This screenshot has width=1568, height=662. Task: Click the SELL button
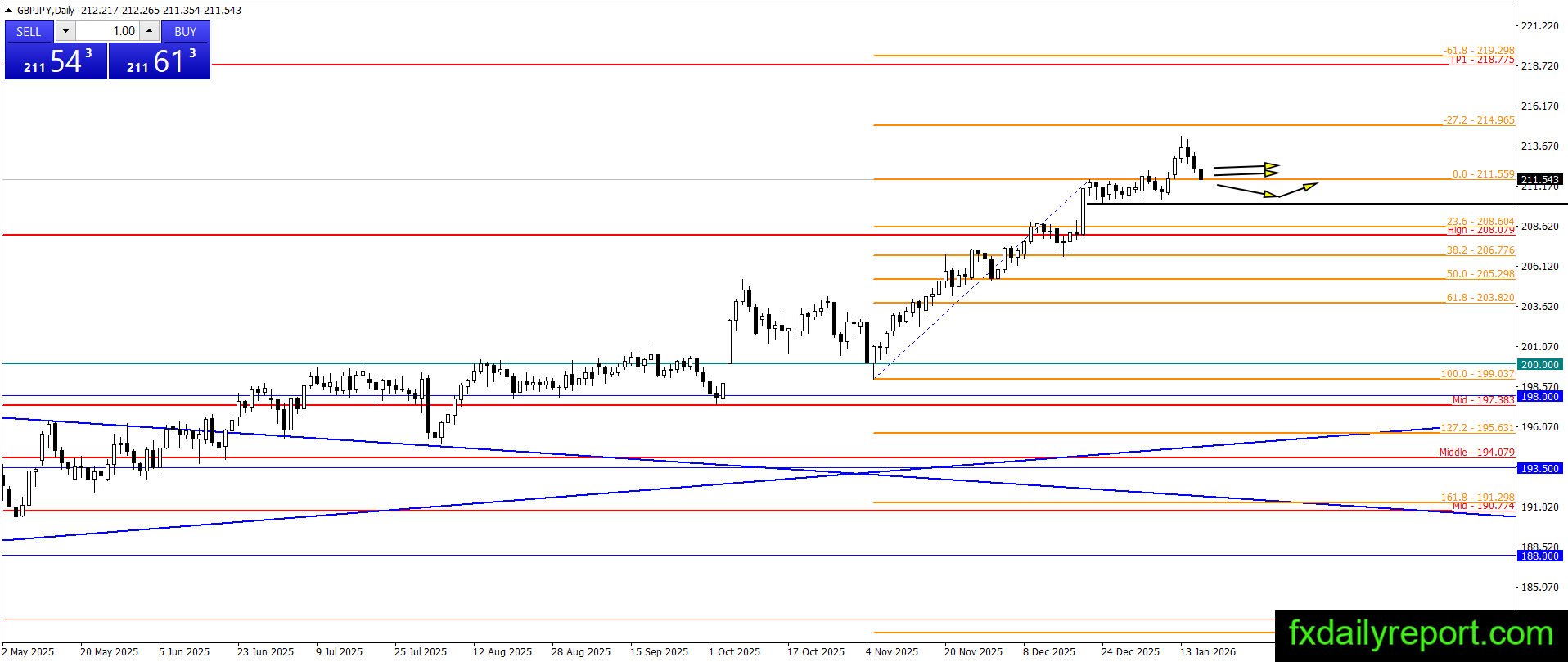click(29, 31)
